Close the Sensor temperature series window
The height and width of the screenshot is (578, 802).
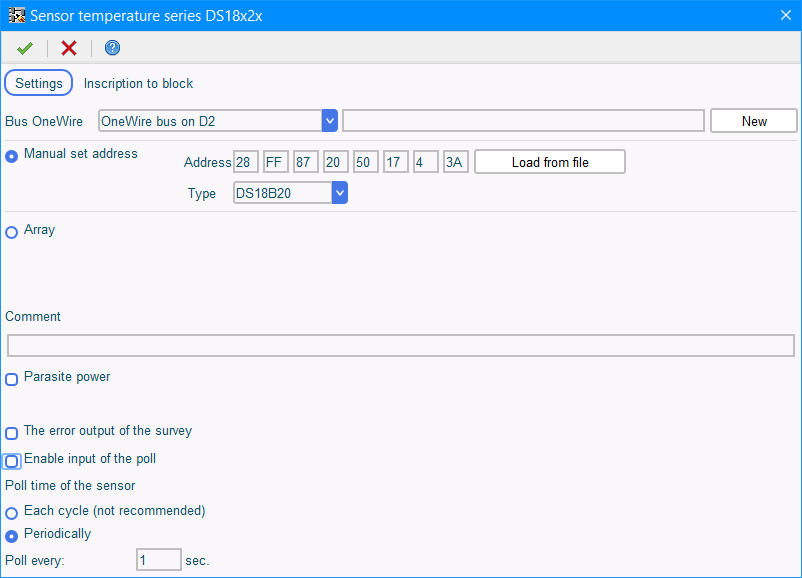click(x=786, y=15)
